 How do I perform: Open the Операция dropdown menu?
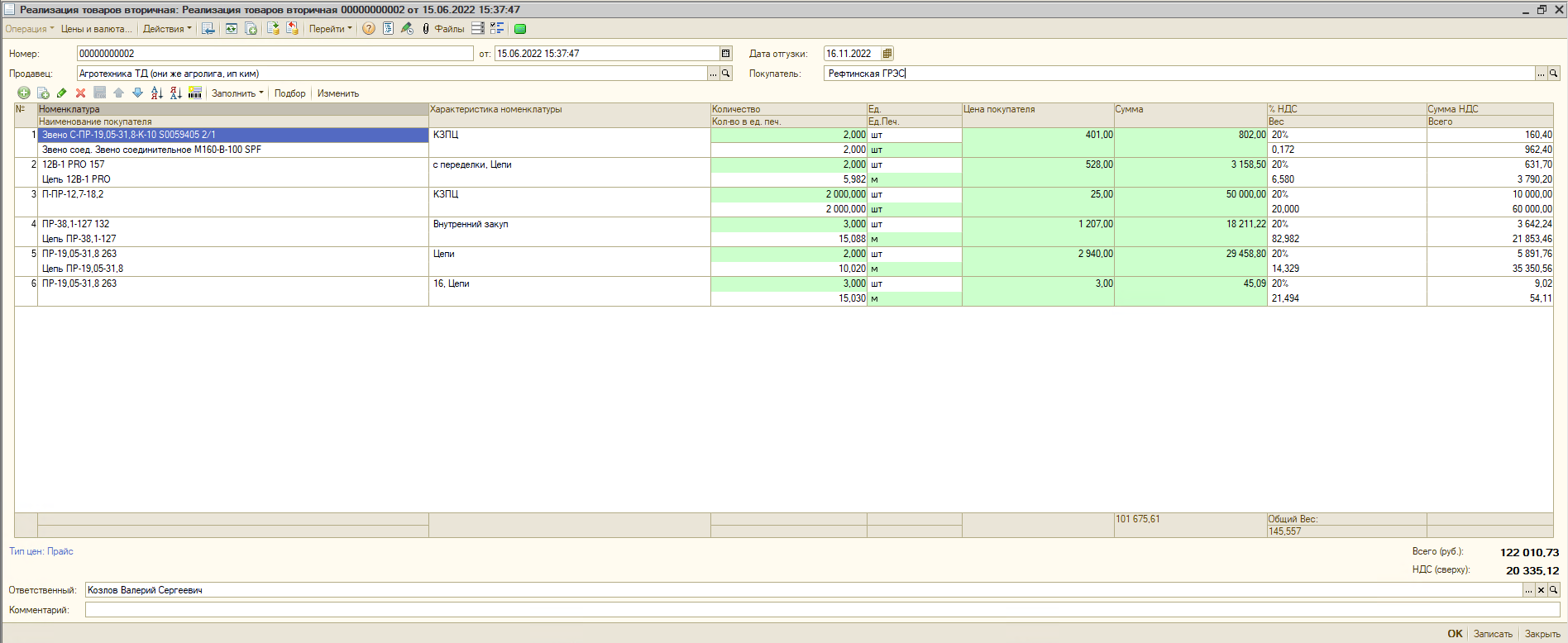[30, 29]
